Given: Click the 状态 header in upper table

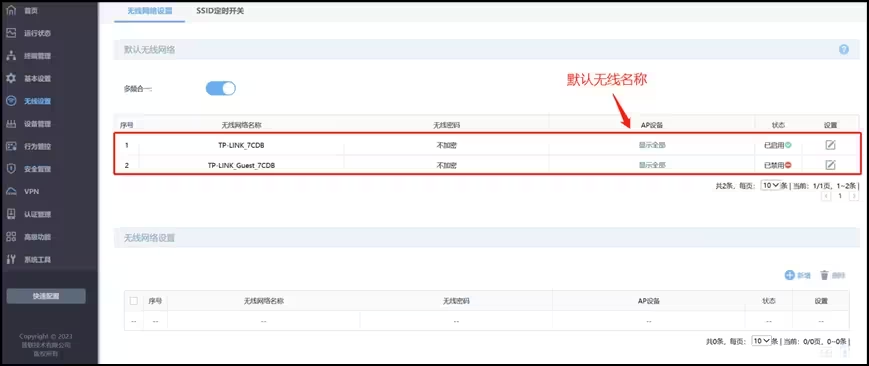Looking at the screenshot, I should (778, 125).
